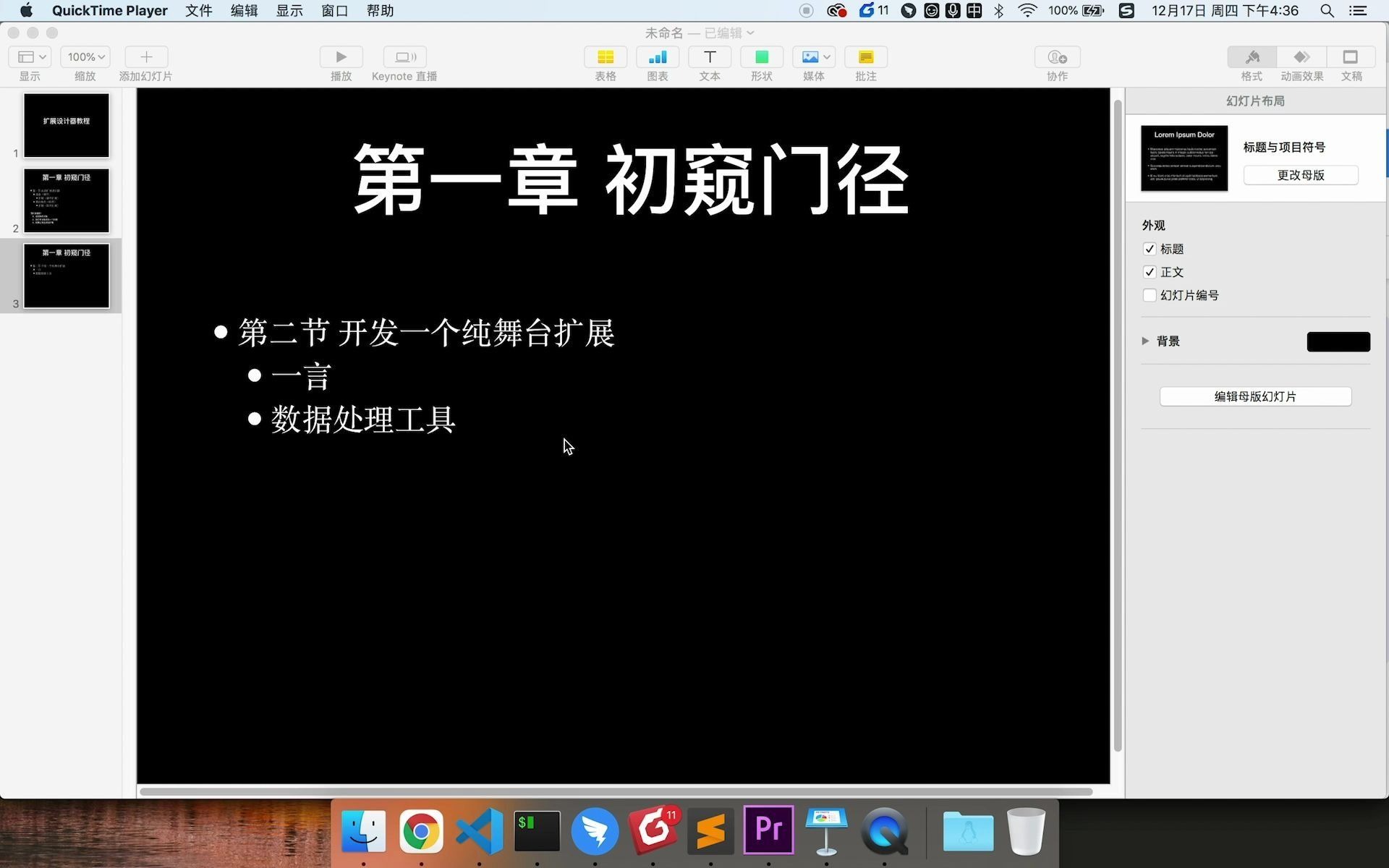Switch to the 动画效果 tab
The height and width of the screenshot is (868, 1389).
[1301, 57]
